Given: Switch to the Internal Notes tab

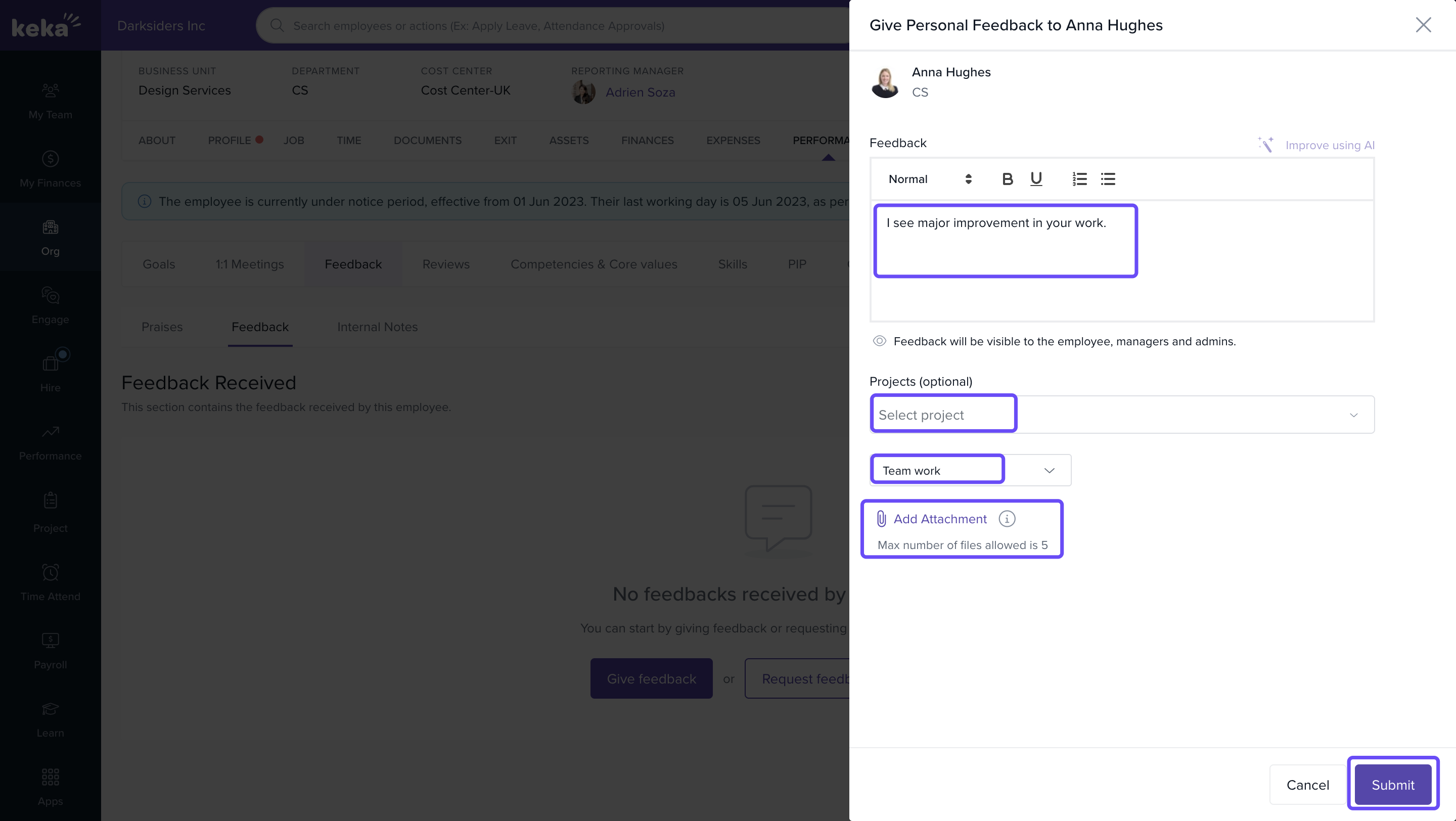Looking at the screenshot, I should [x=377, y=327].
